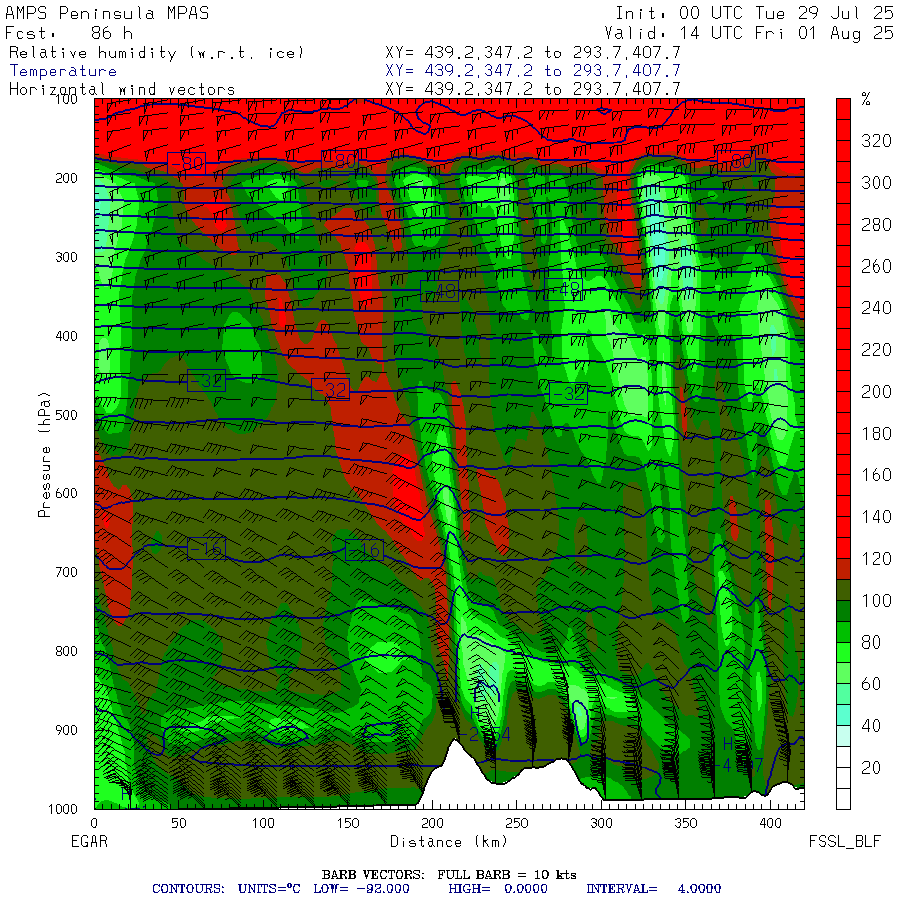Image resolution: width=900 pixels, height=900 pixels.
Task: Click the 0 tick on the distance axis
Action: [x=94, y=823]
